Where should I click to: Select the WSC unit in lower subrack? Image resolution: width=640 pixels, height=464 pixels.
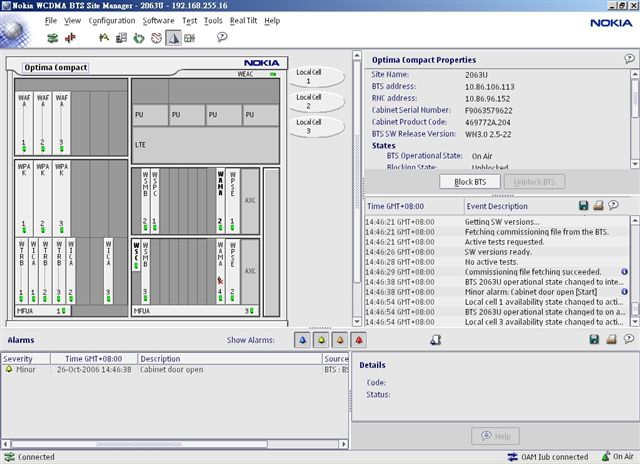(136, 255)
